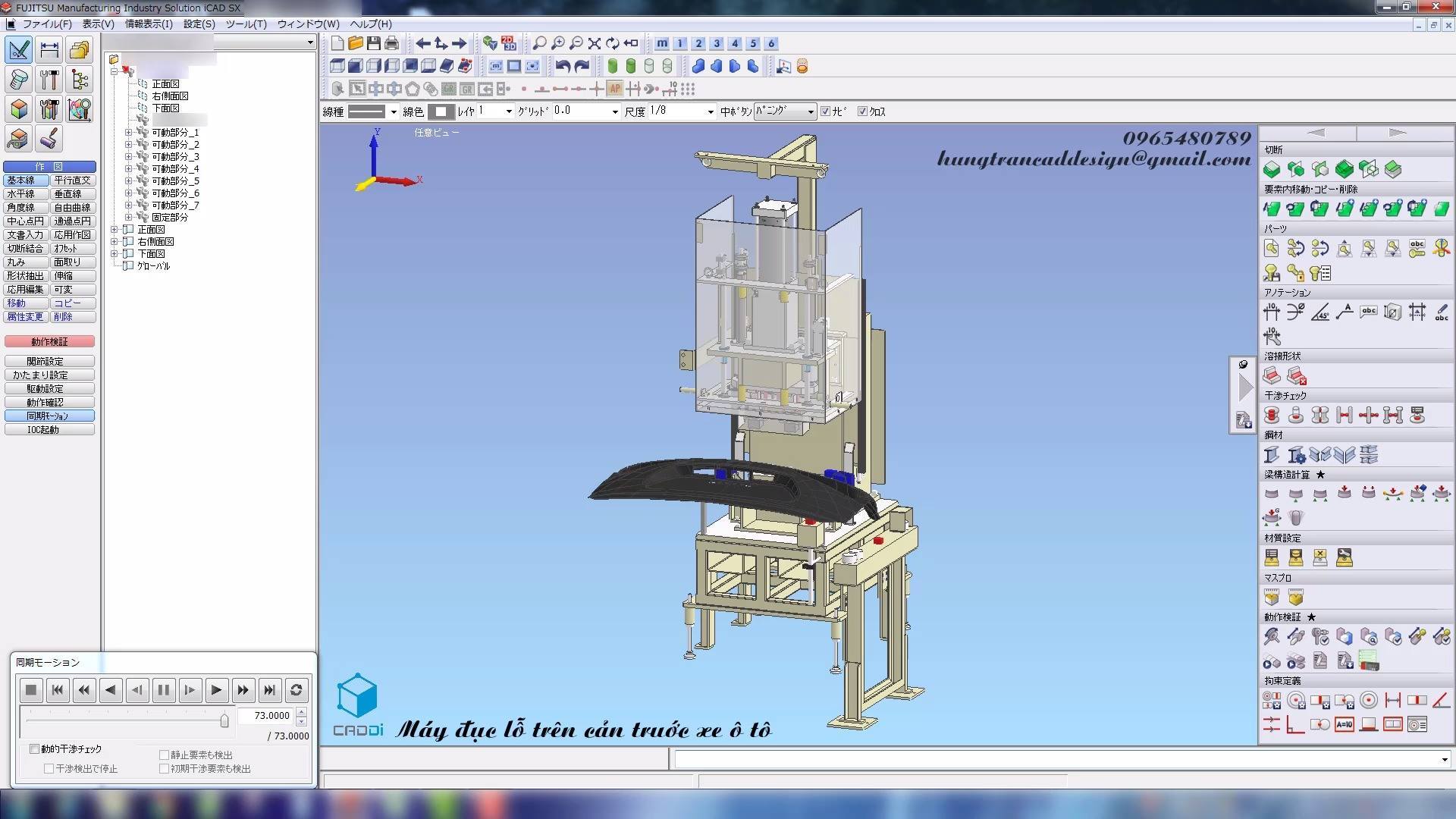
Task: Click the 関節設定 button
Action: 49,362
